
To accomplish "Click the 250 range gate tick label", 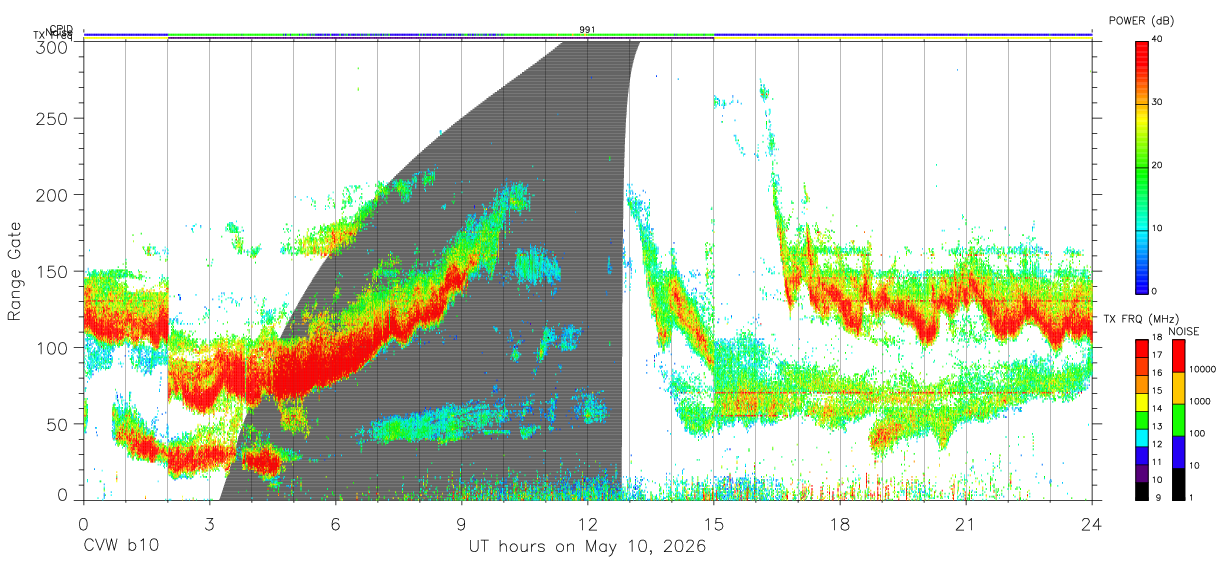I will click(54, 118).
